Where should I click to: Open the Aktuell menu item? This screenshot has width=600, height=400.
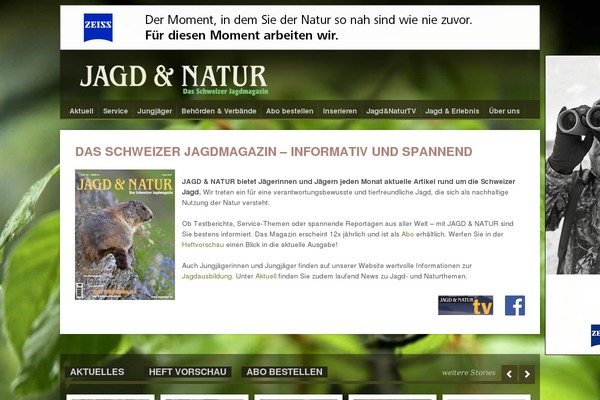(x=82, y=111)
